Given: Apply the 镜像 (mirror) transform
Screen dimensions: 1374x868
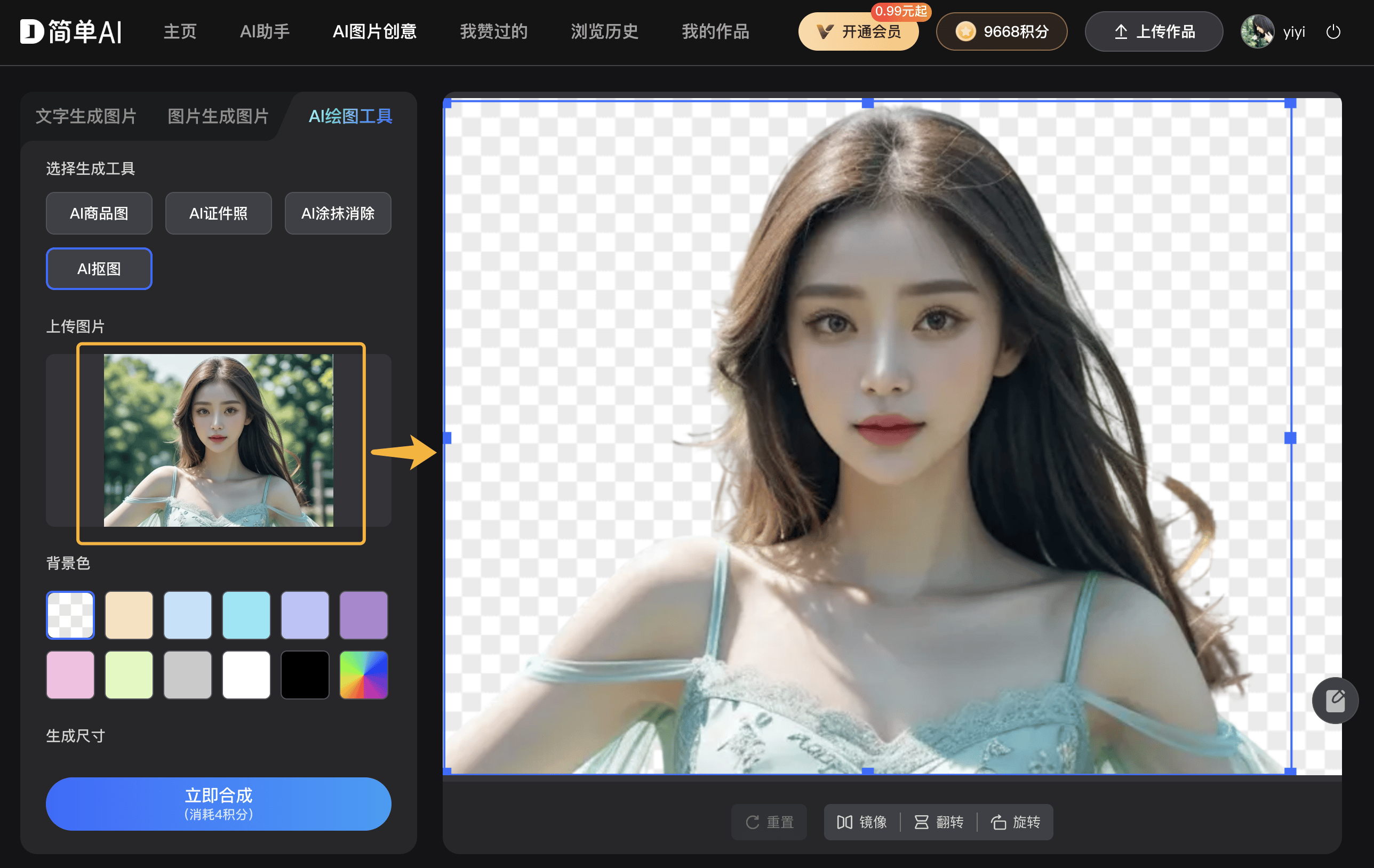Looking at the screenshot, I should click(x=862, y=822).
